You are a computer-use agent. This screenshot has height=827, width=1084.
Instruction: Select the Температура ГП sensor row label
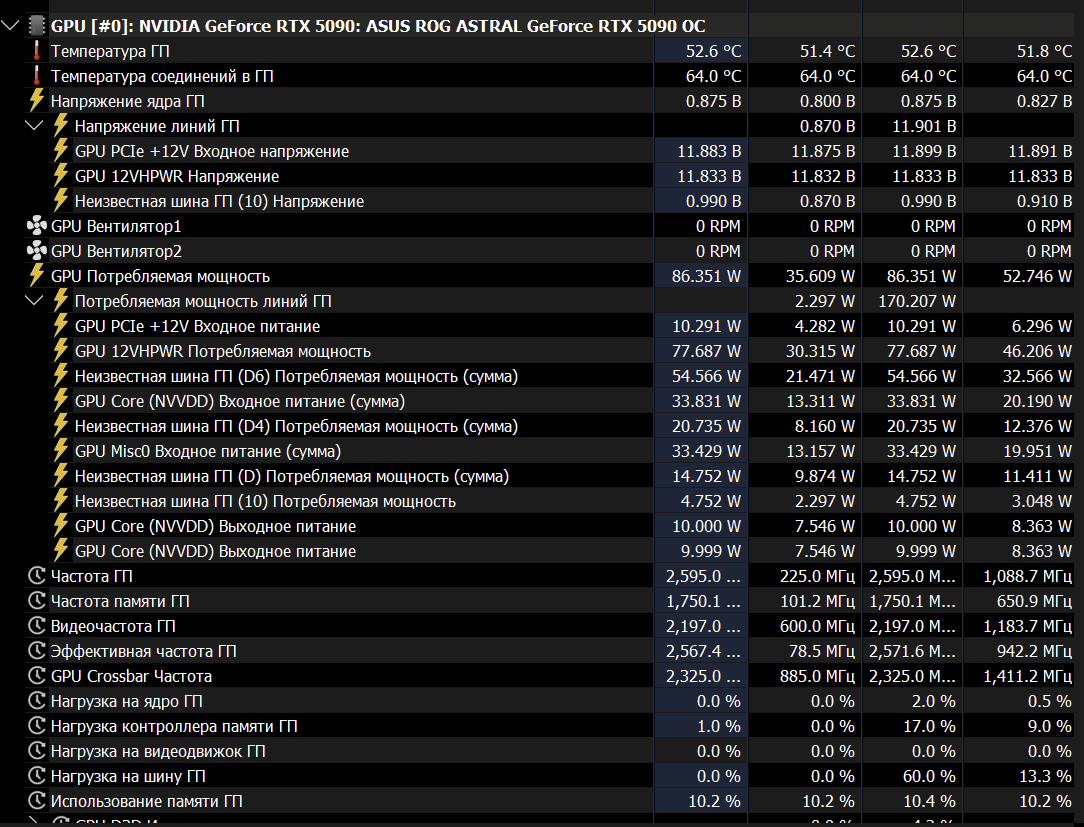click(x=110, y=51)
